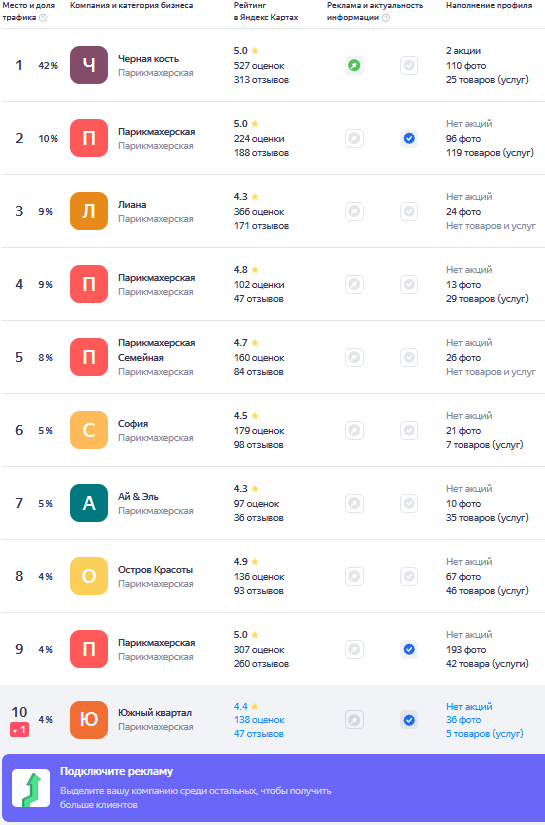The width and height of the screenshot is (545, 825).
Task: Click the Подключите рекламу banner
Action: pyautogui.click(x=272, y=788)
